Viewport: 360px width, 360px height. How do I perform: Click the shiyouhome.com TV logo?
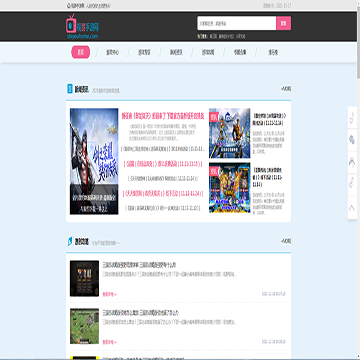pyautogui.click(x=82, y=27)
